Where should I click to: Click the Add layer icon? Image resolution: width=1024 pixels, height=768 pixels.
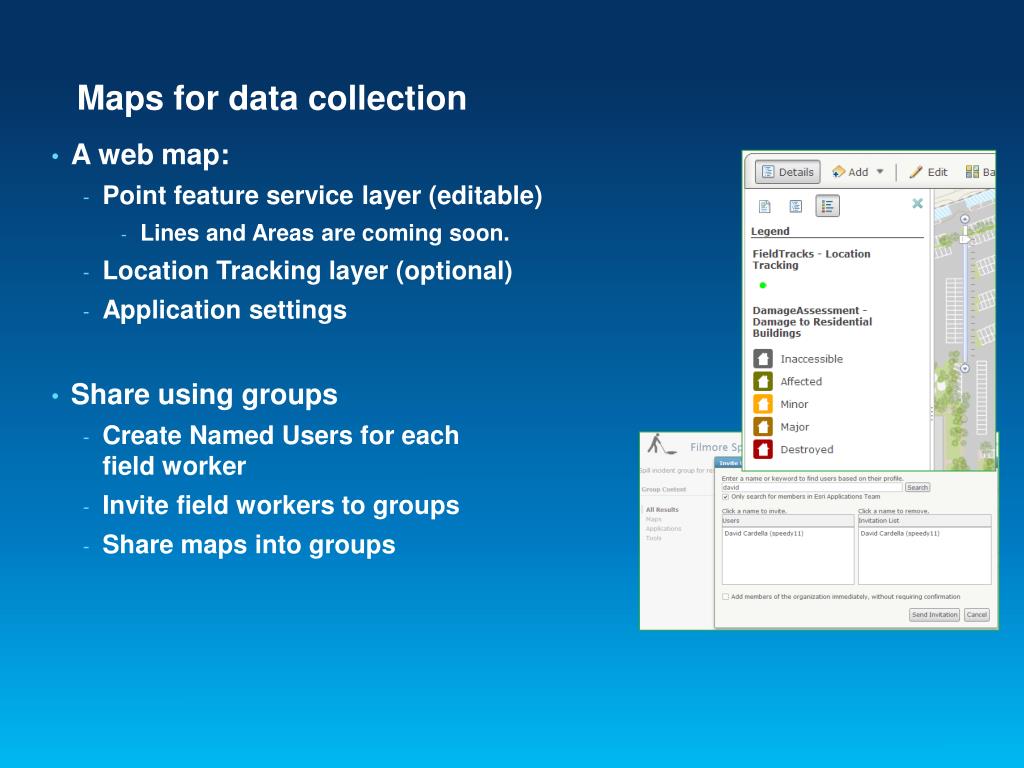[x=839, y=172]
